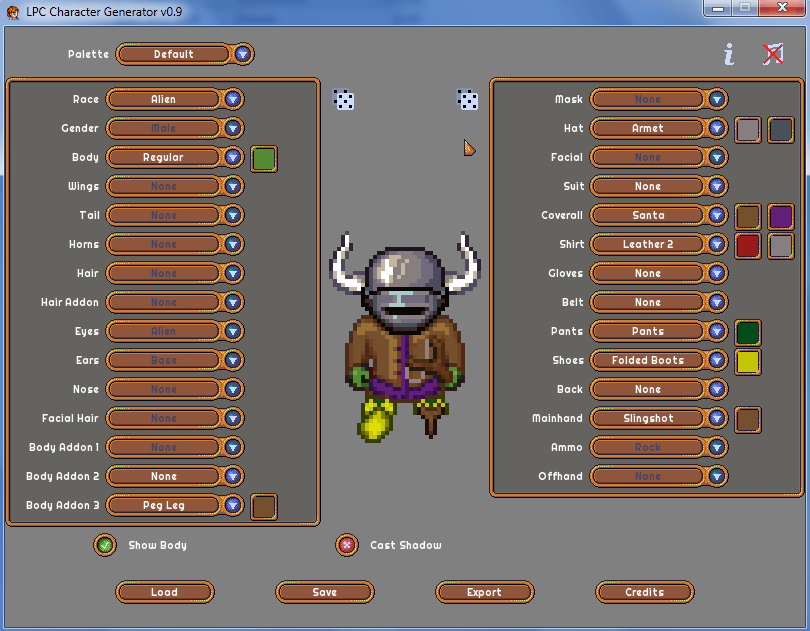Select the purple Coverall color swatch
The width and height of the screenshot is (810, 631).
click(x=781, y=217)
